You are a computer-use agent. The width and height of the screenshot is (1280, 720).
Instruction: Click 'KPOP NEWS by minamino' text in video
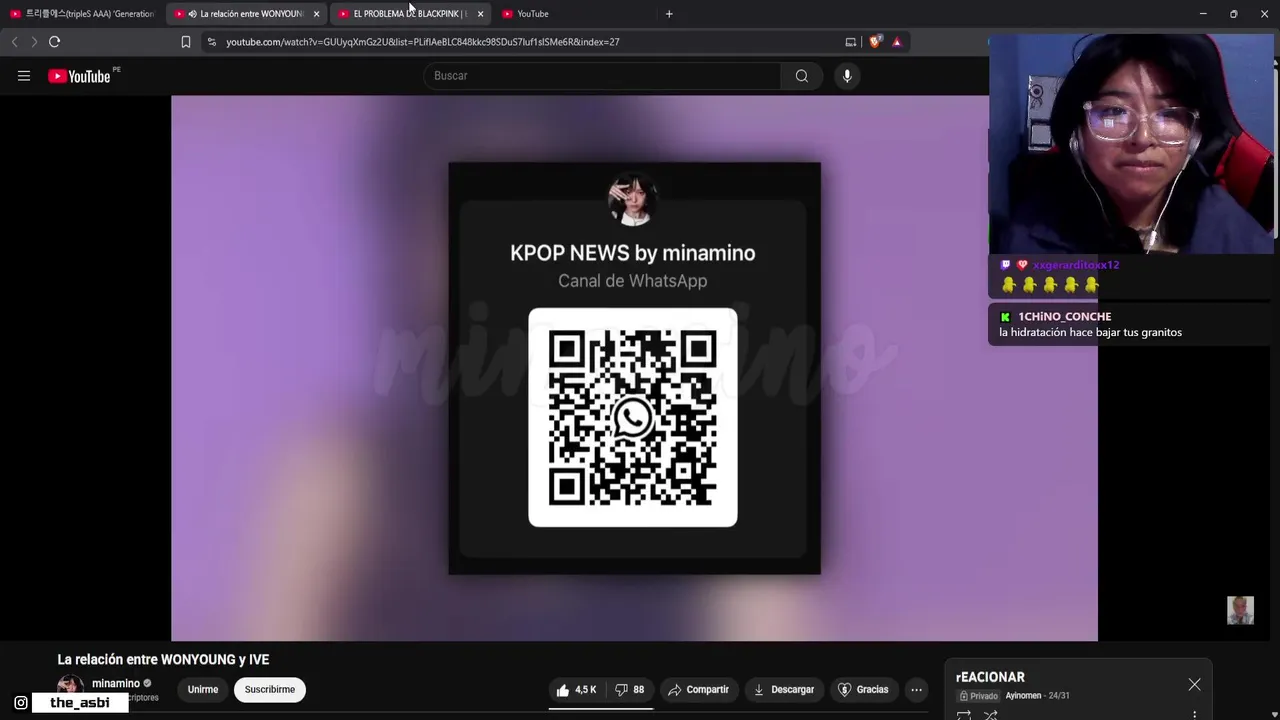(x=633, y=253)
